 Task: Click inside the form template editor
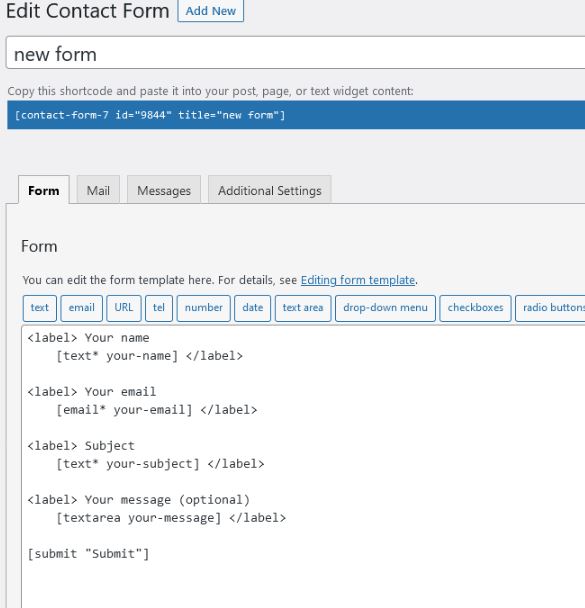pos(303,467)
